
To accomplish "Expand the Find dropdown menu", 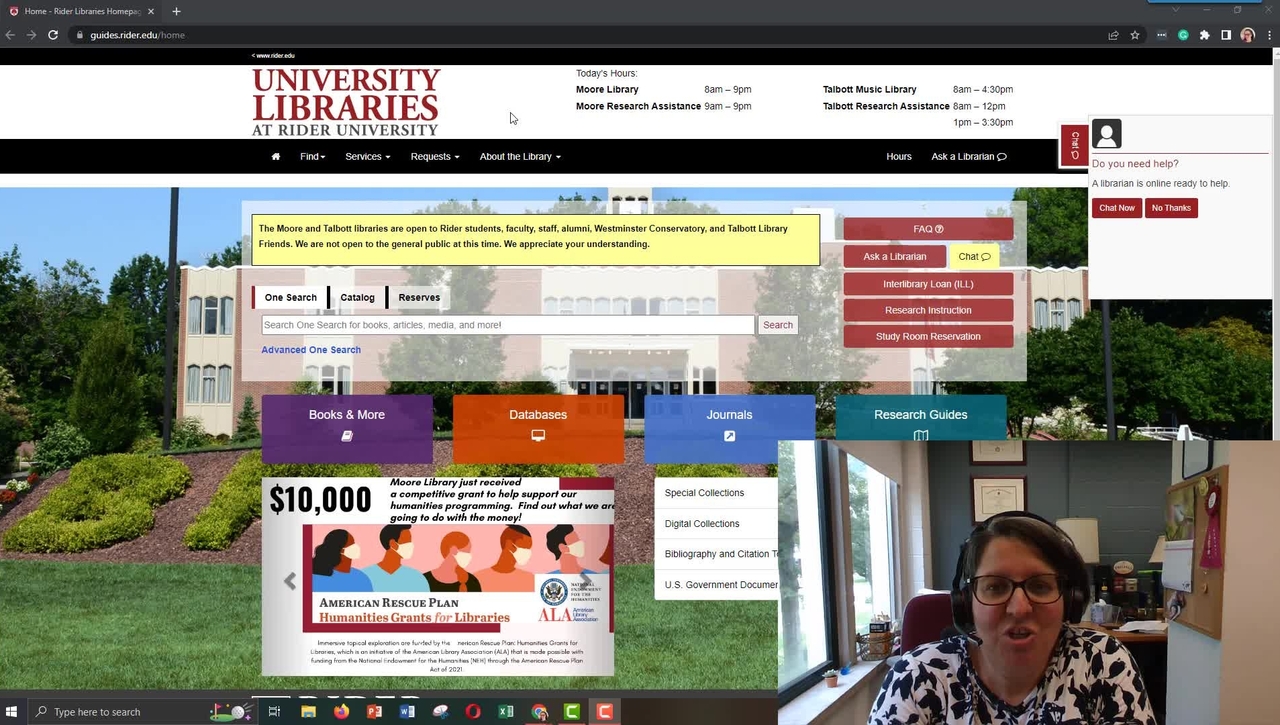I will 312,157.
